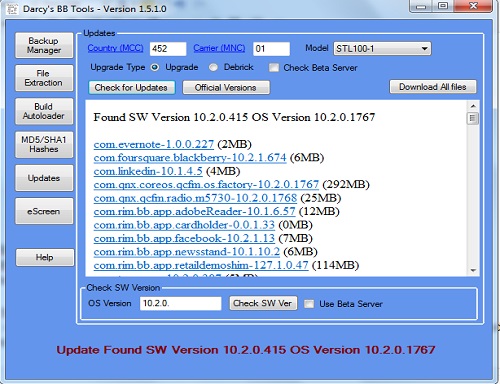The width and height of the screenshot is (500, 384).
Task: Click the Found SW Version 10.2.0.415 heading text
Action: click(234, 117)
